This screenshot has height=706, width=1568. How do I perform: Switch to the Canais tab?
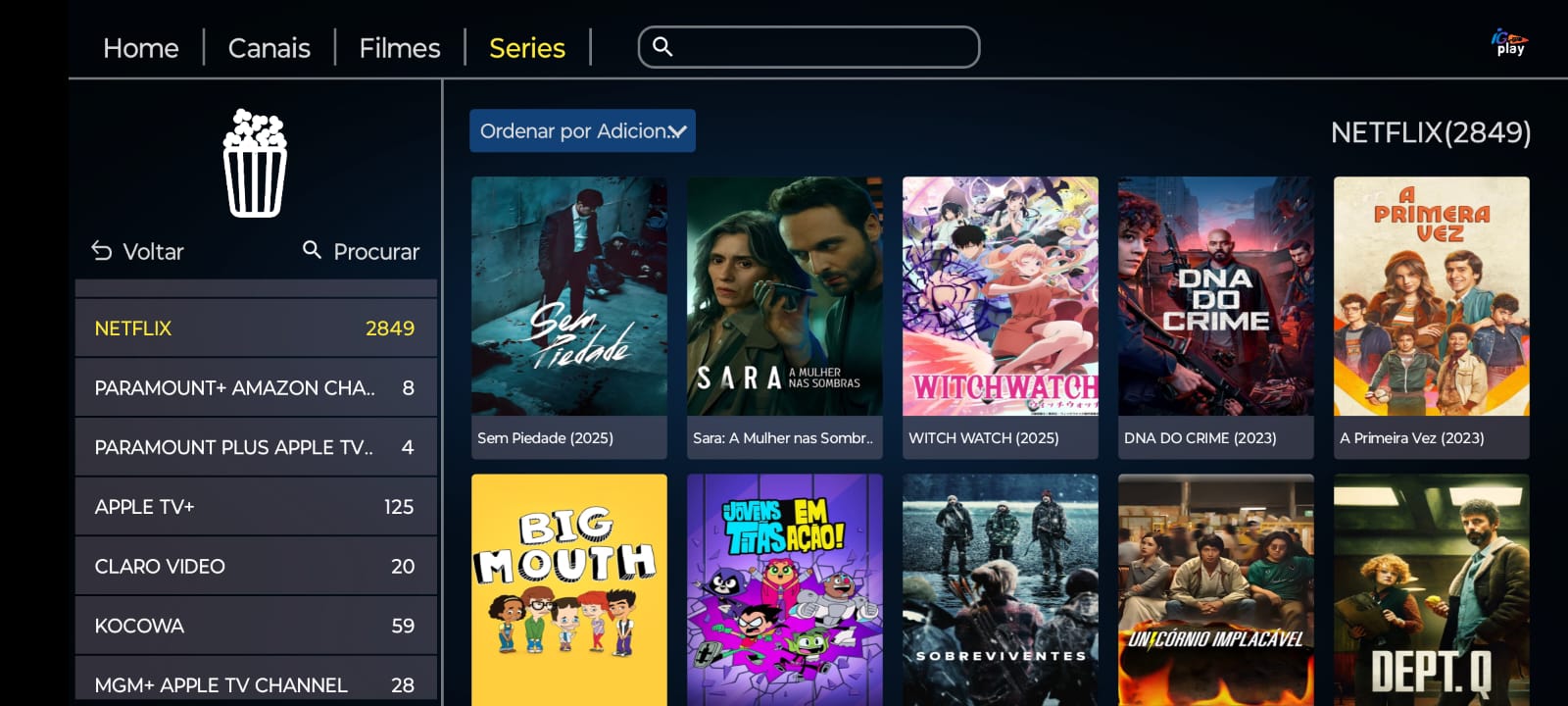[x=269, y=48]
